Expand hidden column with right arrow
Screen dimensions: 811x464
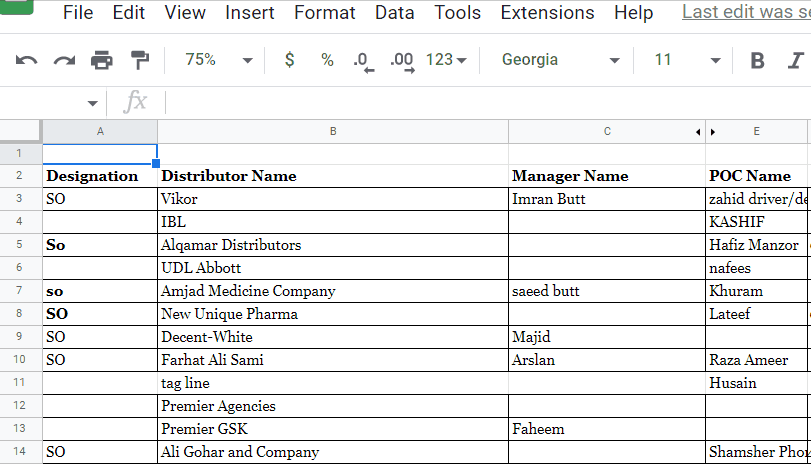click(713, 132)
